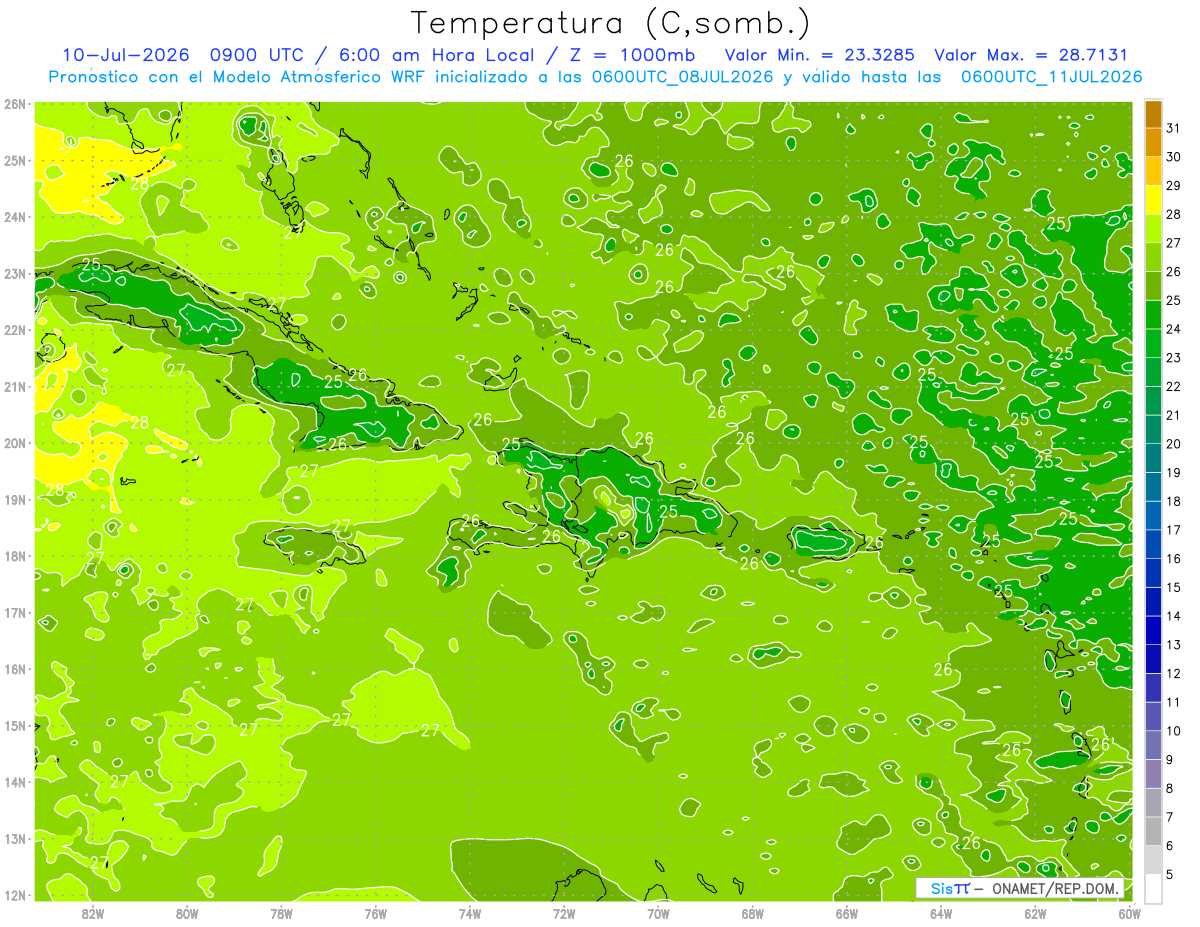1200x927 pixels.
Task: Click the '16N' latitude axis label
Action: pyautogui.click(x=15, y=669)
